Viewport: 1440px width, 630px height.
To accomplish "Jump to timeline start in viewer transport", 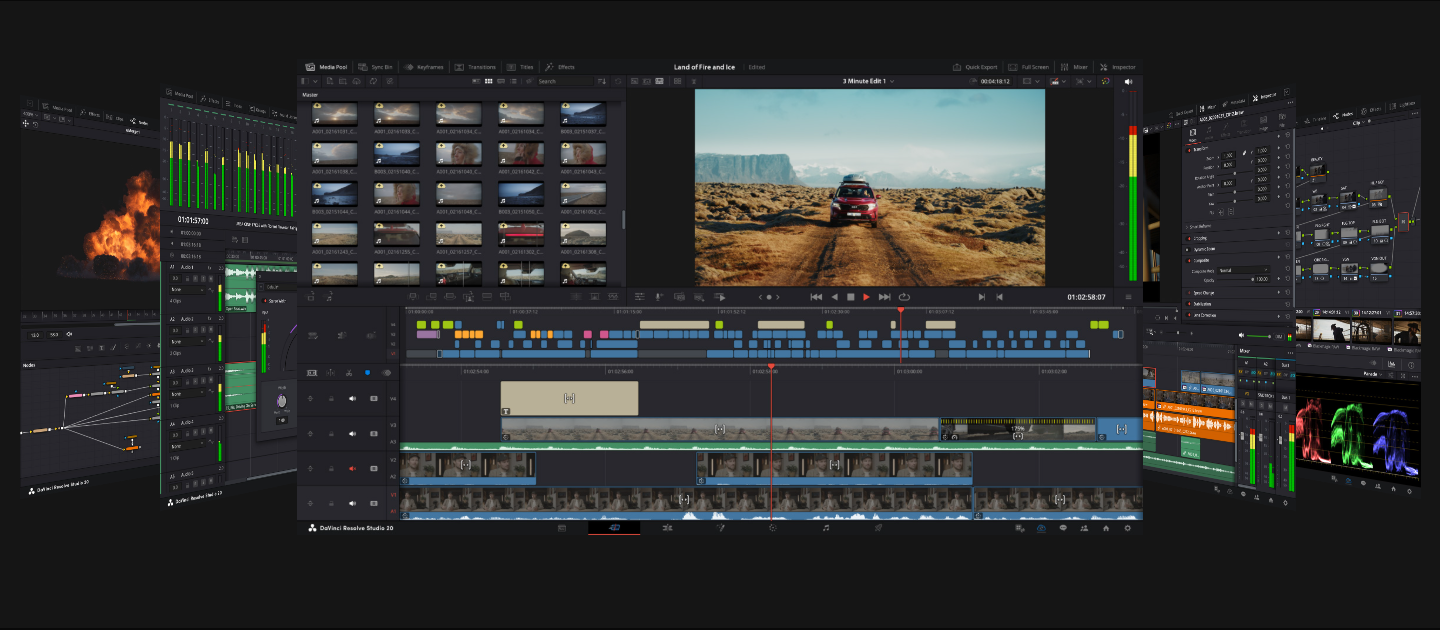I will click(816, 297).
